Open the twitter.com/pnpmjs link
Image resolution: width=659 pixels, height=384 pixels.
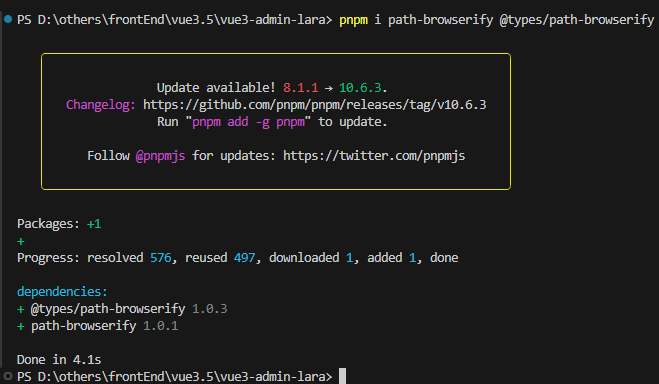coord(374,156)
